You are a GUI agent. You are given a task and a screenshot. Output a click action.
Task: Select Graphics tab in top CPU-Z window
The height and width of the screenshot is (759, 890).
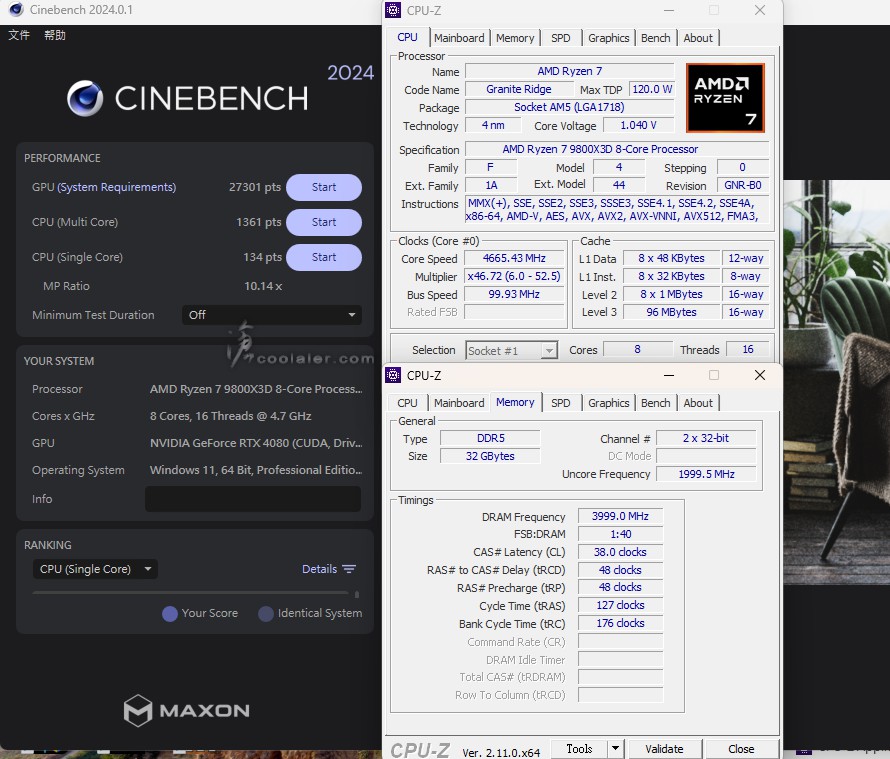tap(608, 38)
